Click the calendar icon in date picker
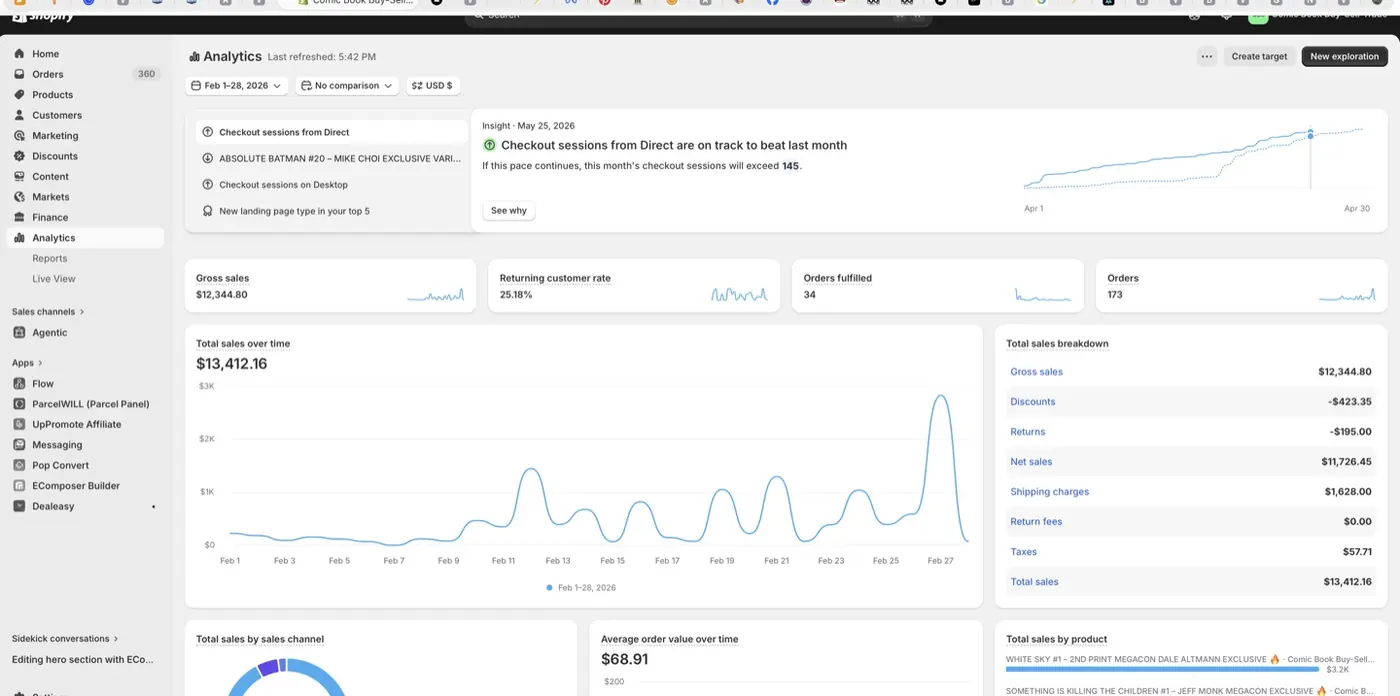 coord(196,86)
